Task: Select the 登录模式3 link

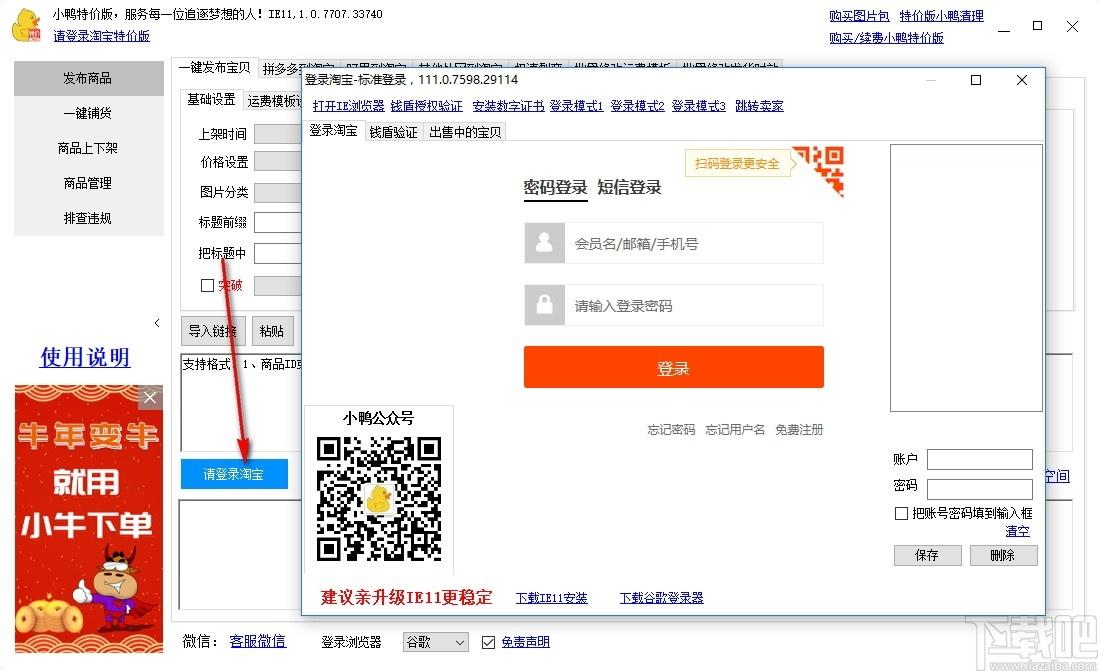Action: (x=699, y=106)
